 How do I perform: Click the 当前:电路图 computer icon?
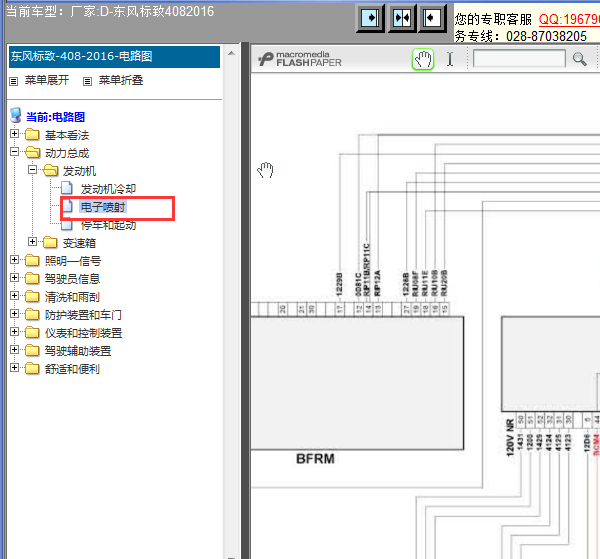coord(16,115)
